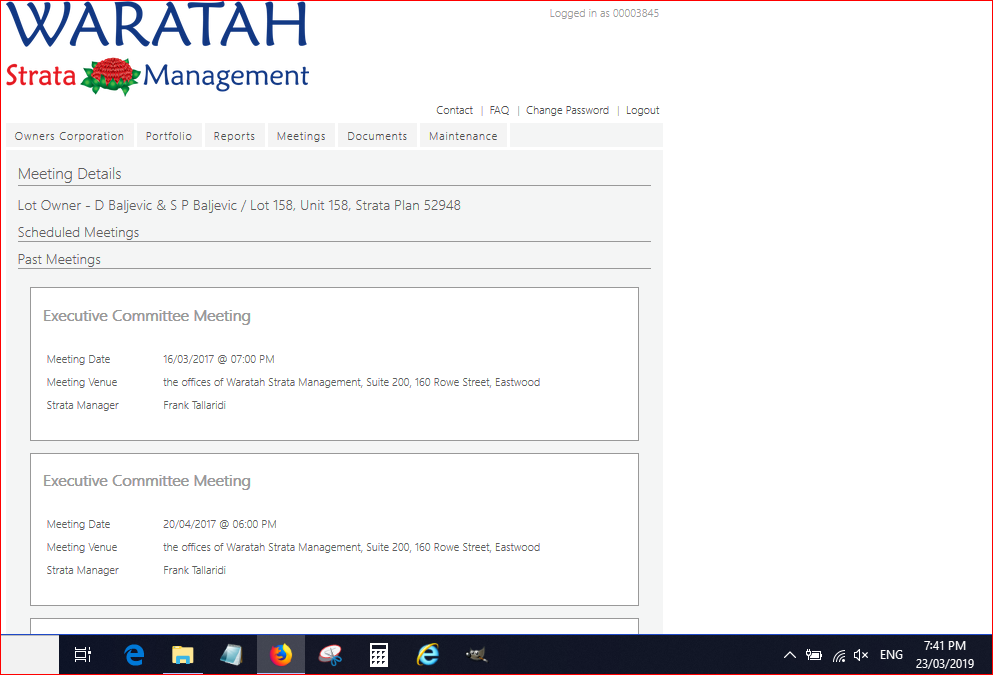Check battery status tray icon

click(x=814, y=655)
